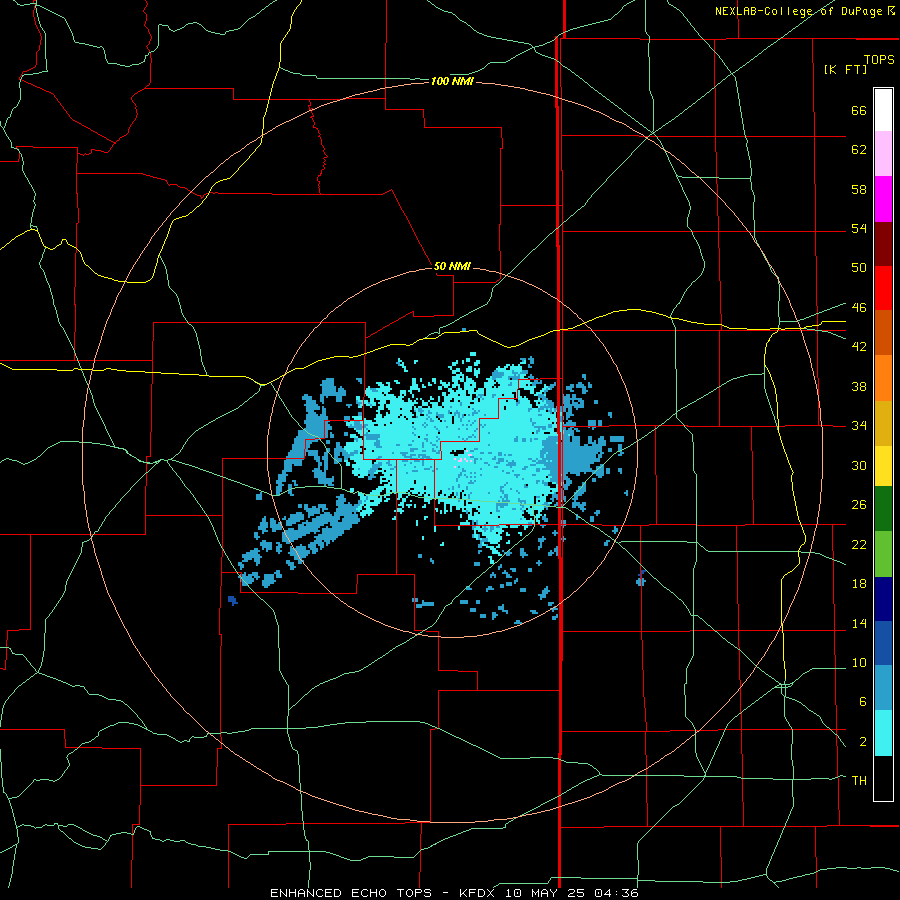
Task: Click the legend value '54'
Action: pos(859,228)
